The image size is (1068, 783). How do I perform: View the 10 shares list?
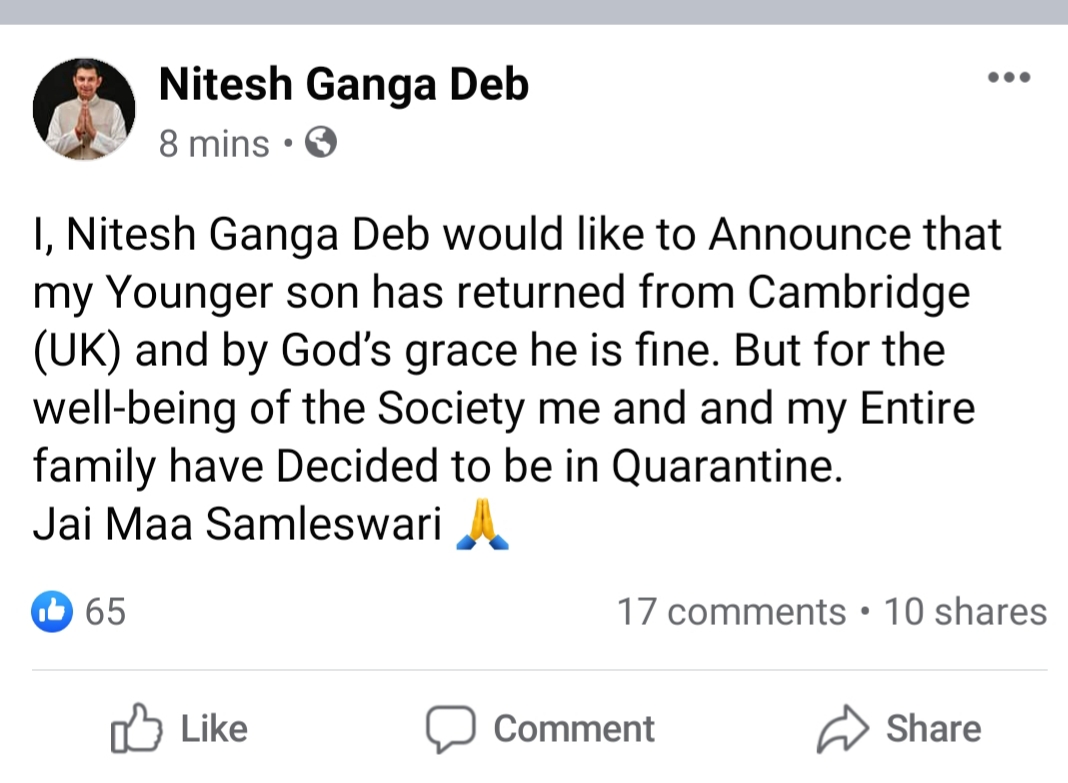[x=965, y=612]
